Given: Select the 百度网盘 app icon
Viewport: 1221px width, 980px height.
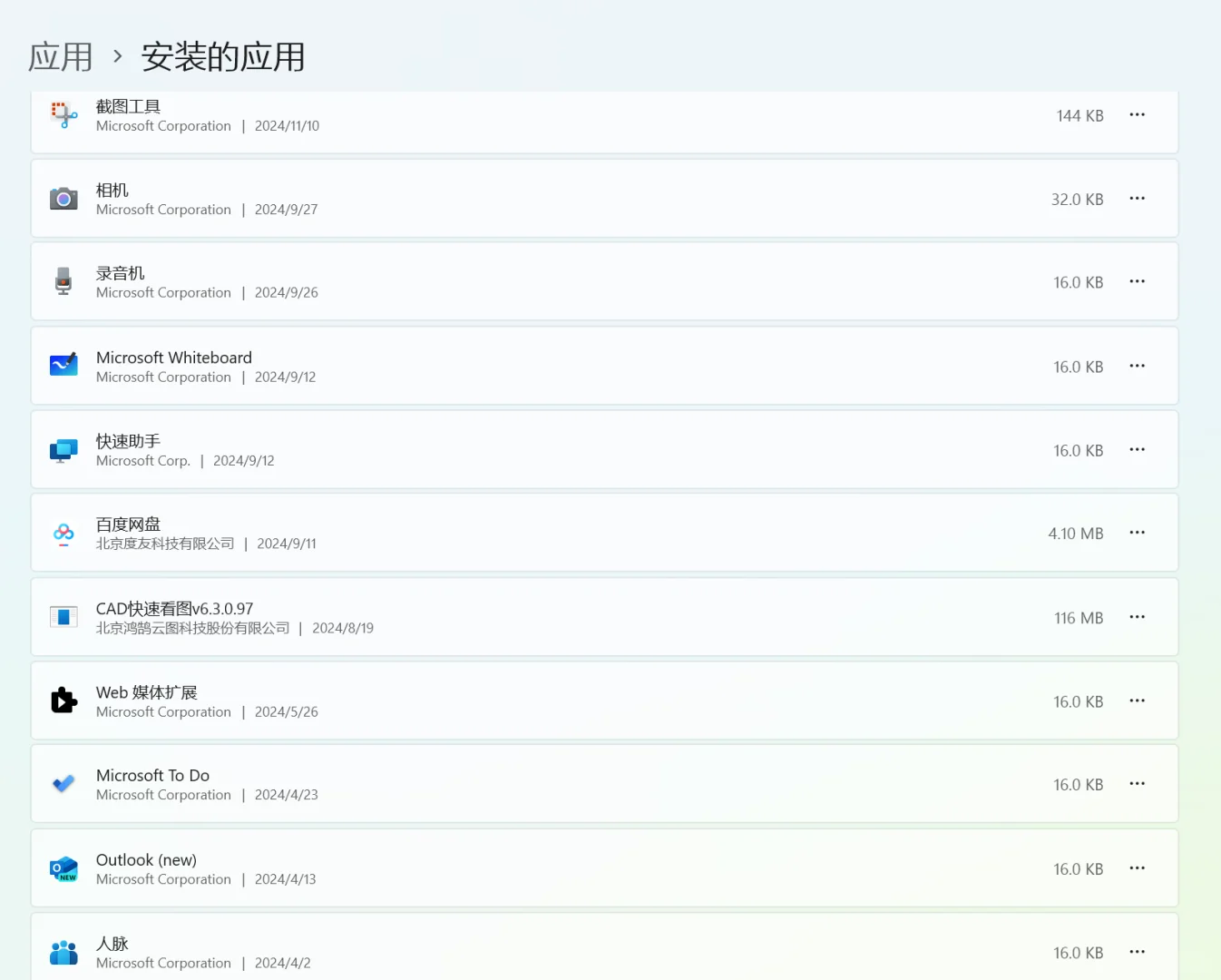Looking at the screenshot, I should tap(63, 533).
